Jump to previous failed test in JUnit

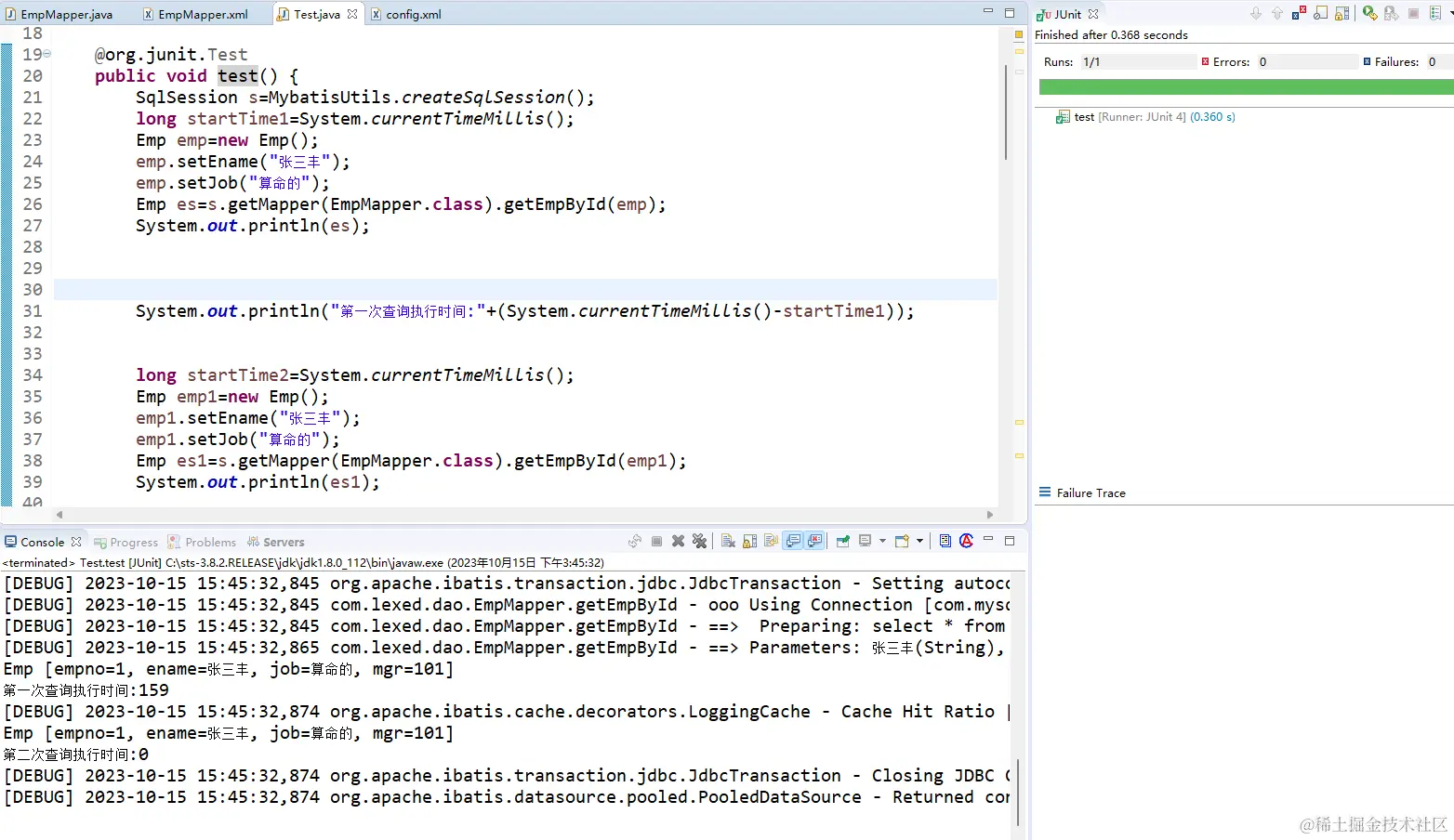click(x=1277, y=14)
